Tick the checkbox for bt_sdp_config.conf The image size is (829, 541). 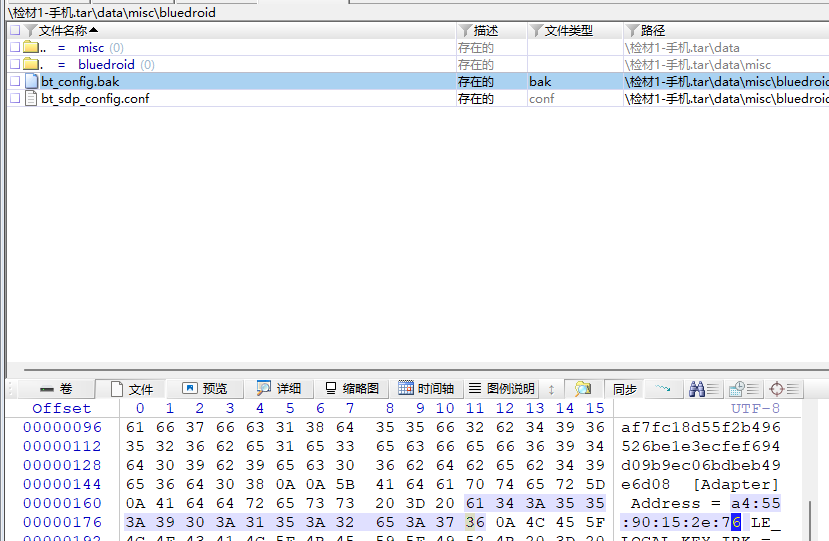pos(15,99)
